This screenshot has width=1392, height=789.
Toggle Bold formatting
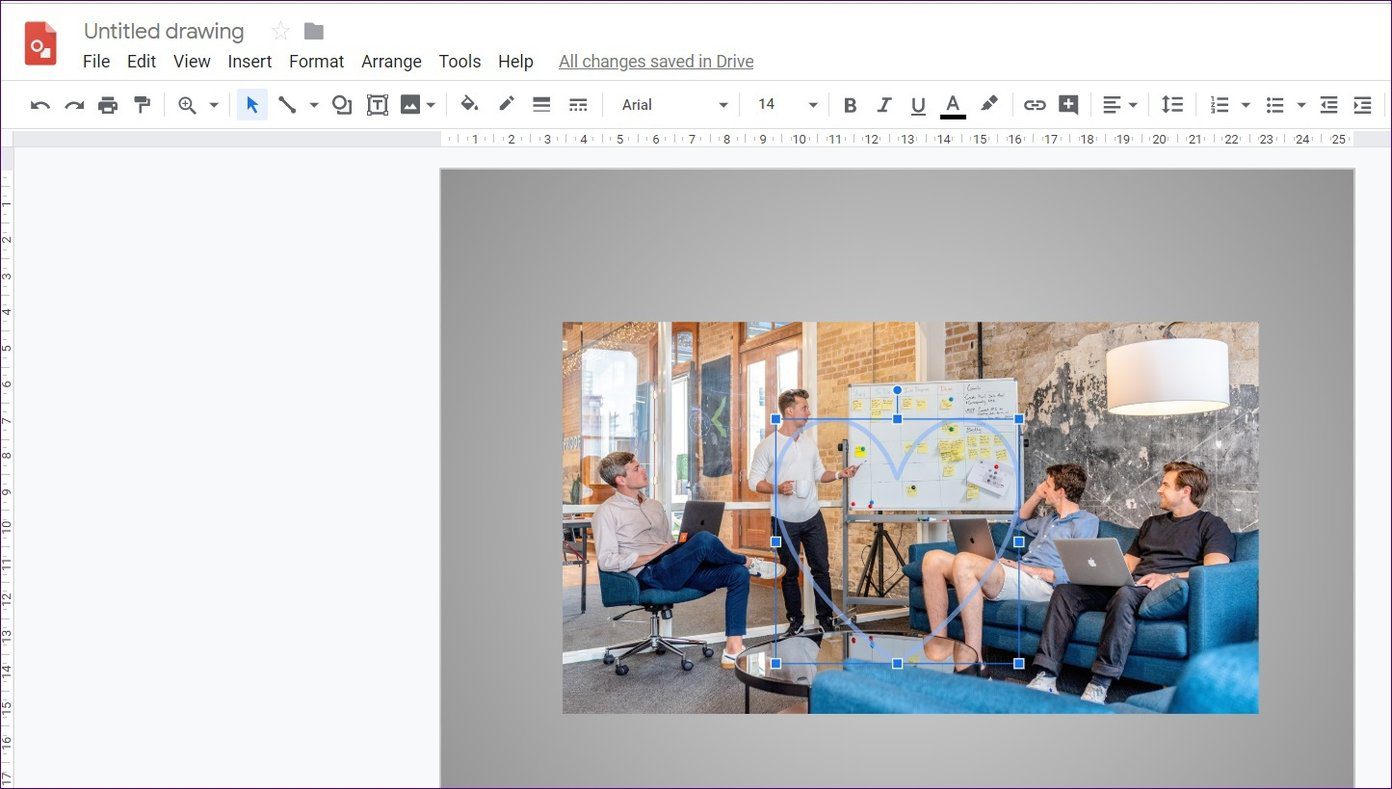pyautogui.click(x=850, y=105)
